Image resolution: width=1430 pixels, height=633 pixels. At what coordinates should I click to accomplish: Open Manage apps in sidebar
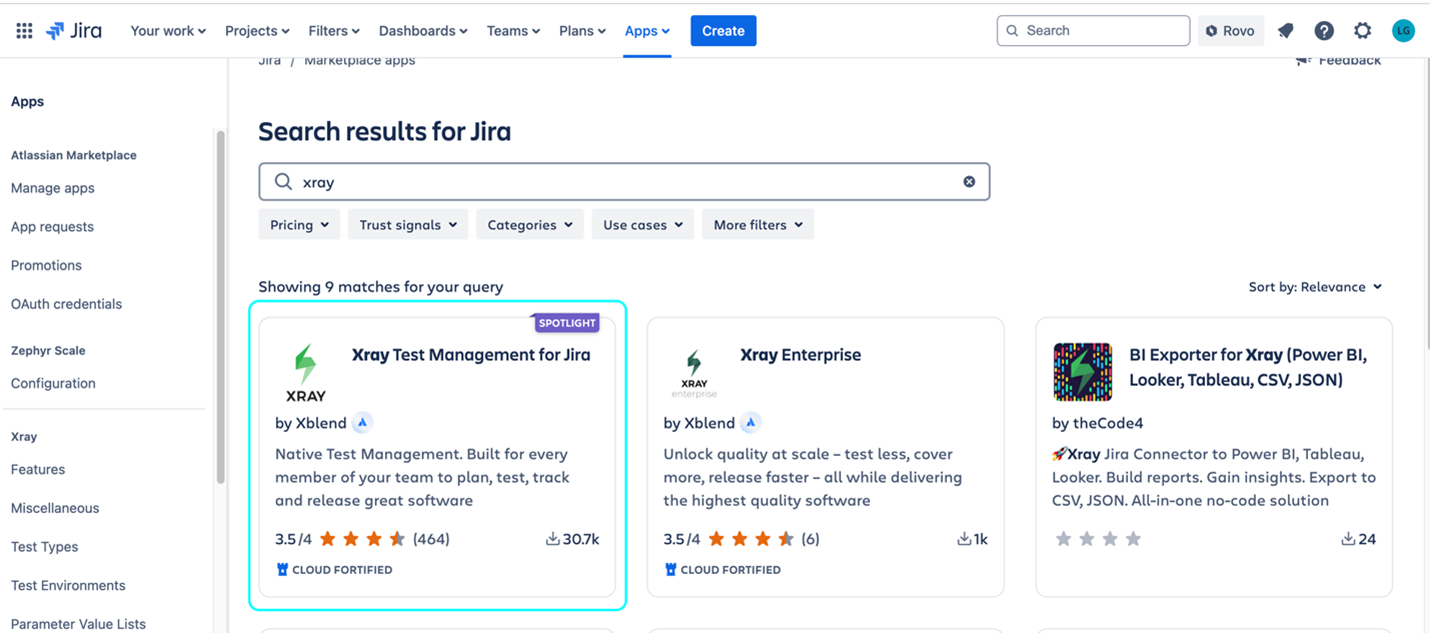(x=53, y=188)
